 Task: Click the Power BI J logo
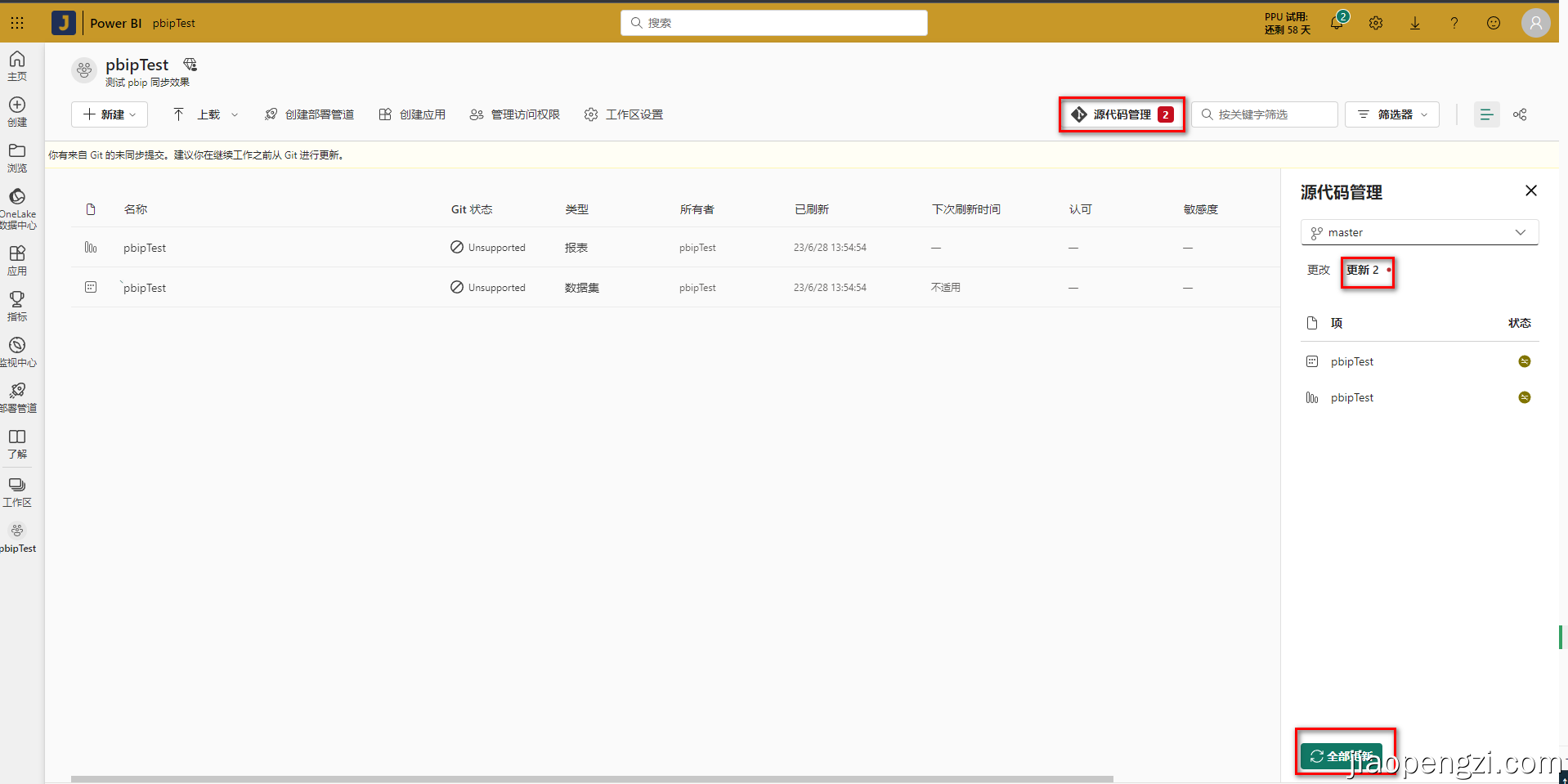click(x=64, y=23)
